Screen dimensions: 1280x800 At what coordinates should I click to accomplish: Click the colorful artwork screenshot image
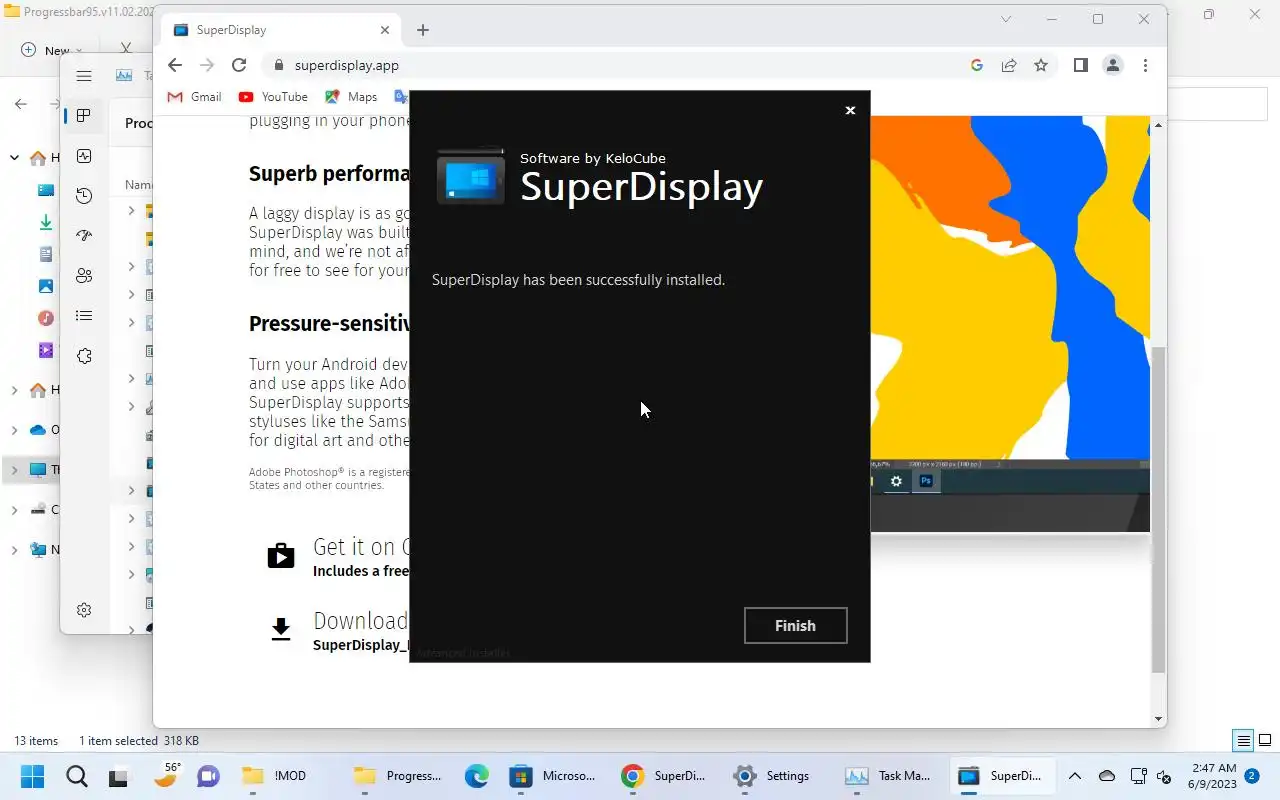(1010, 323)
